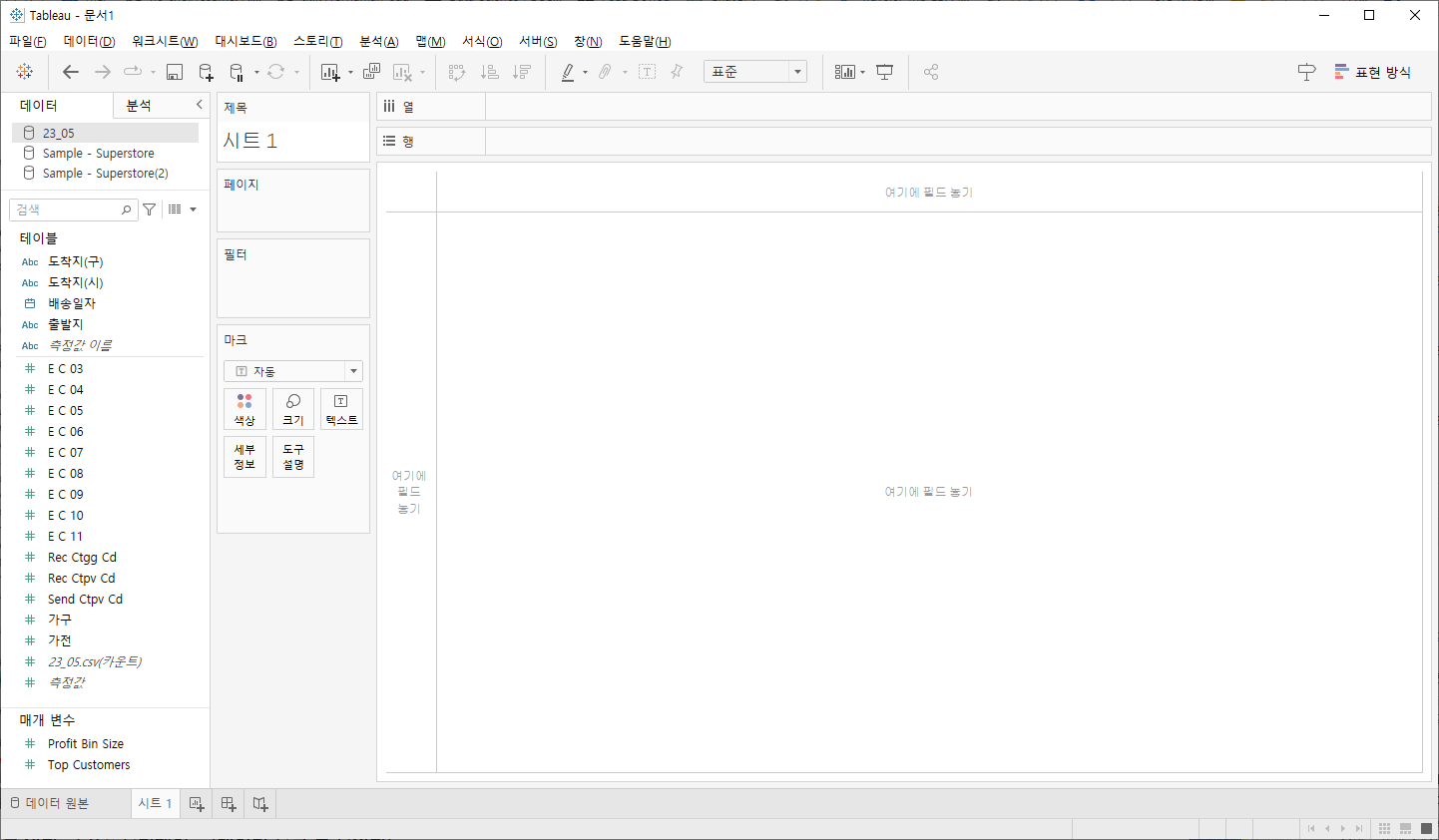Open the 서식(O) menu

pyautogui.click(x=482, y=41)
